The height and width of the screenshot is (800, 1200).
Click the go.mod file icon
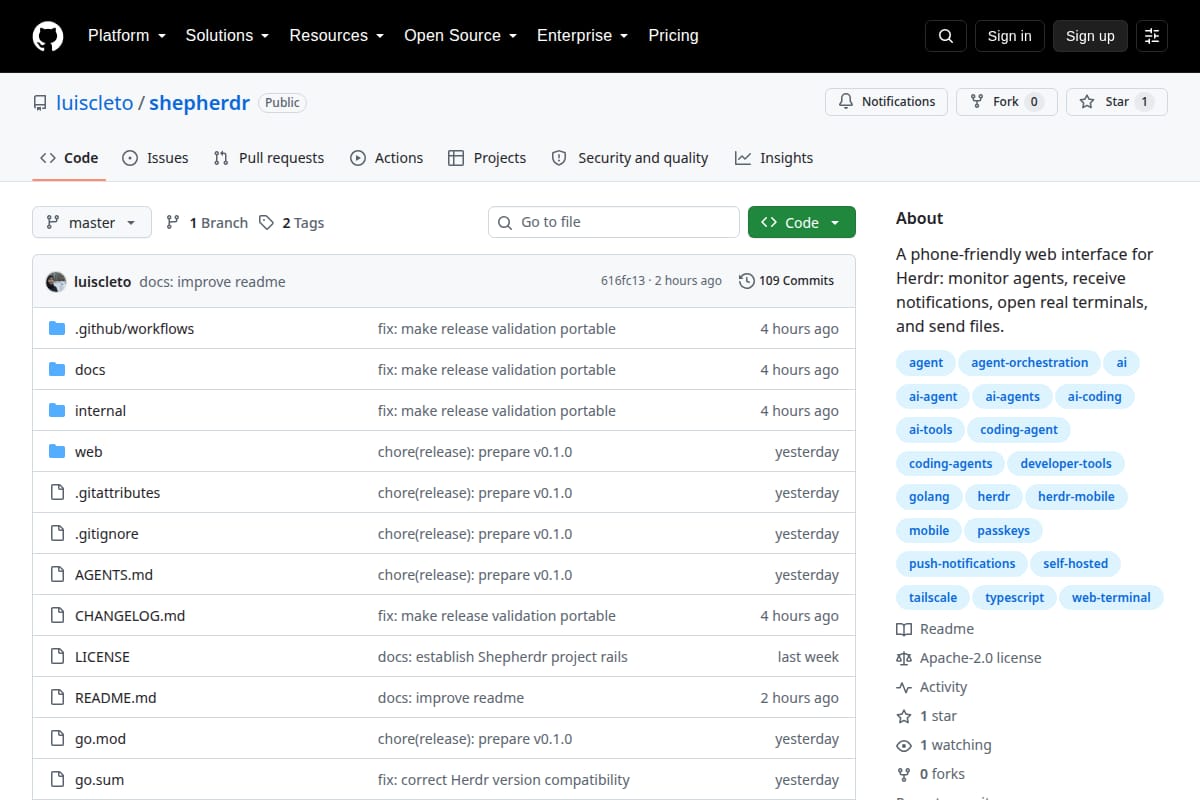pyautogui.click(x=57, y=739)
